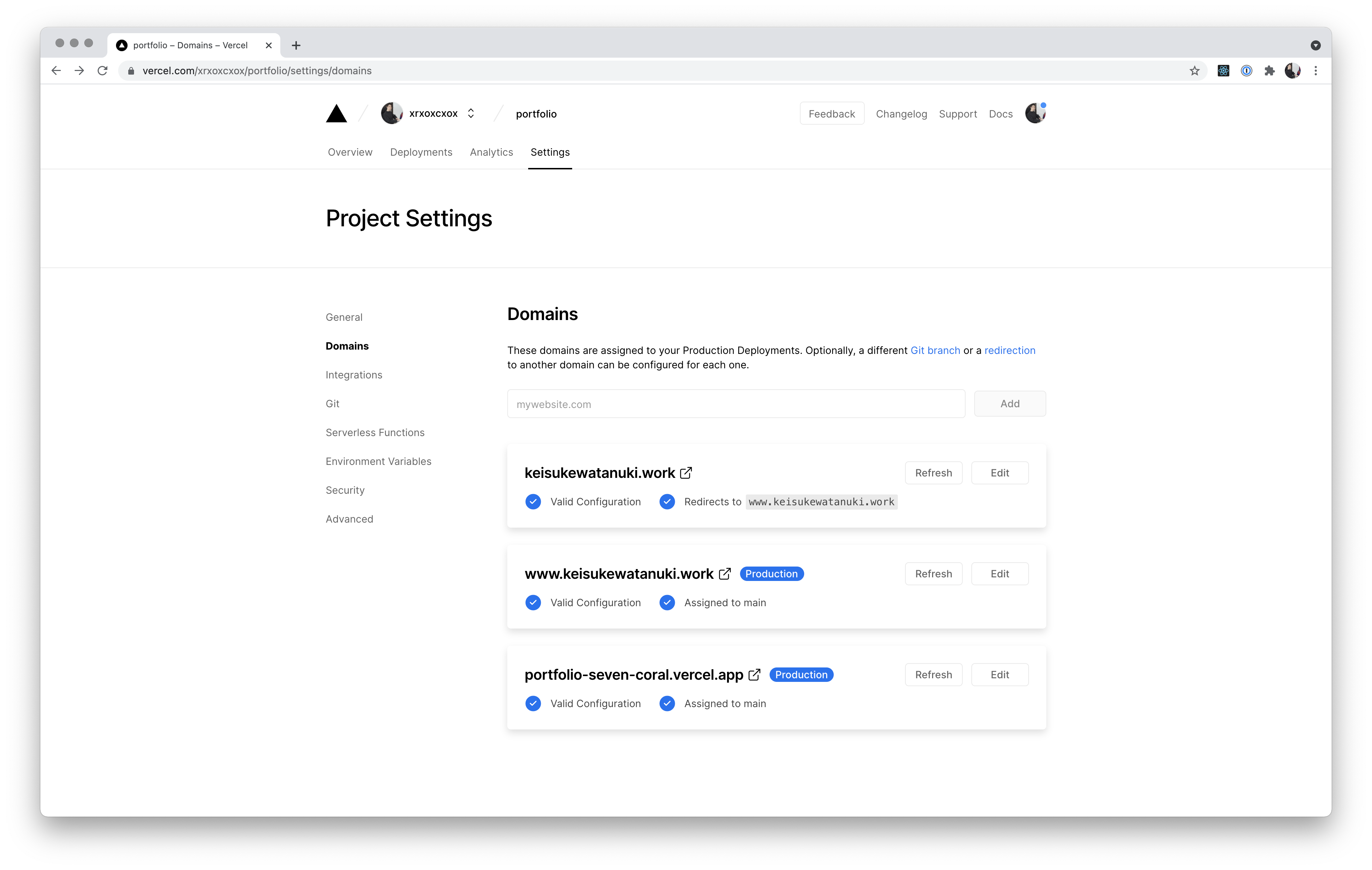Click the React DevTools extension icon
The height and width of the screenshot is (870, 1372).
pyautogui.click(x=1223, y=71)
